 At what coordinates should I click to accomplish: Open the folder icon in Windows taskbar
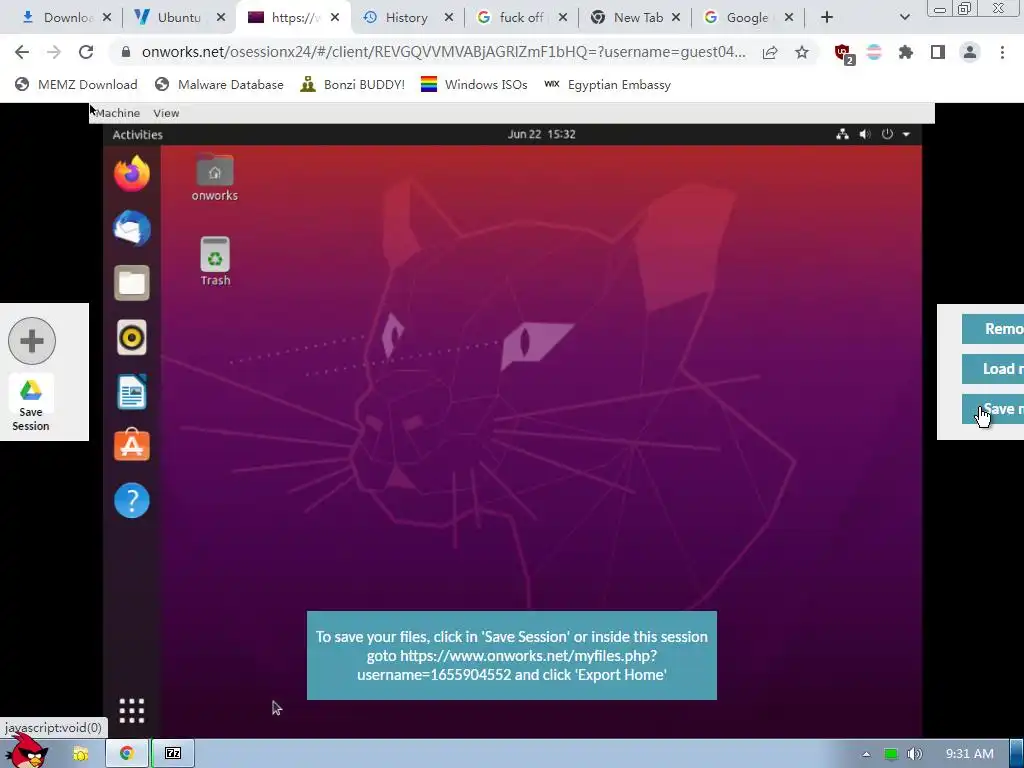coord(80,754)
